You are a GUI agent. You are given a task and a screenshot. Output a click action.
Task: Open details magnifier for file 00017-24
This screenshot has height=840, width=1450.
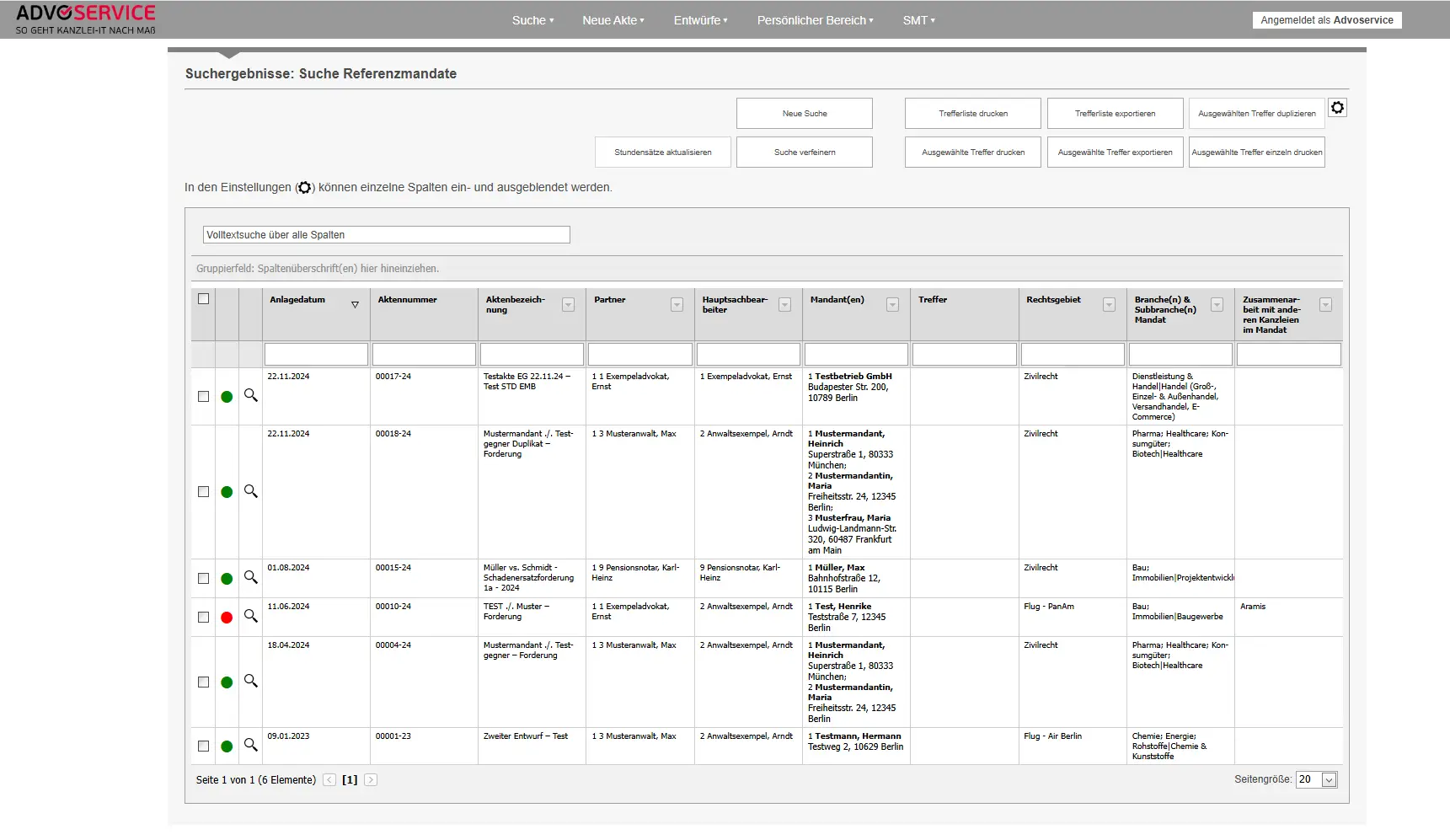click(250, 395)
